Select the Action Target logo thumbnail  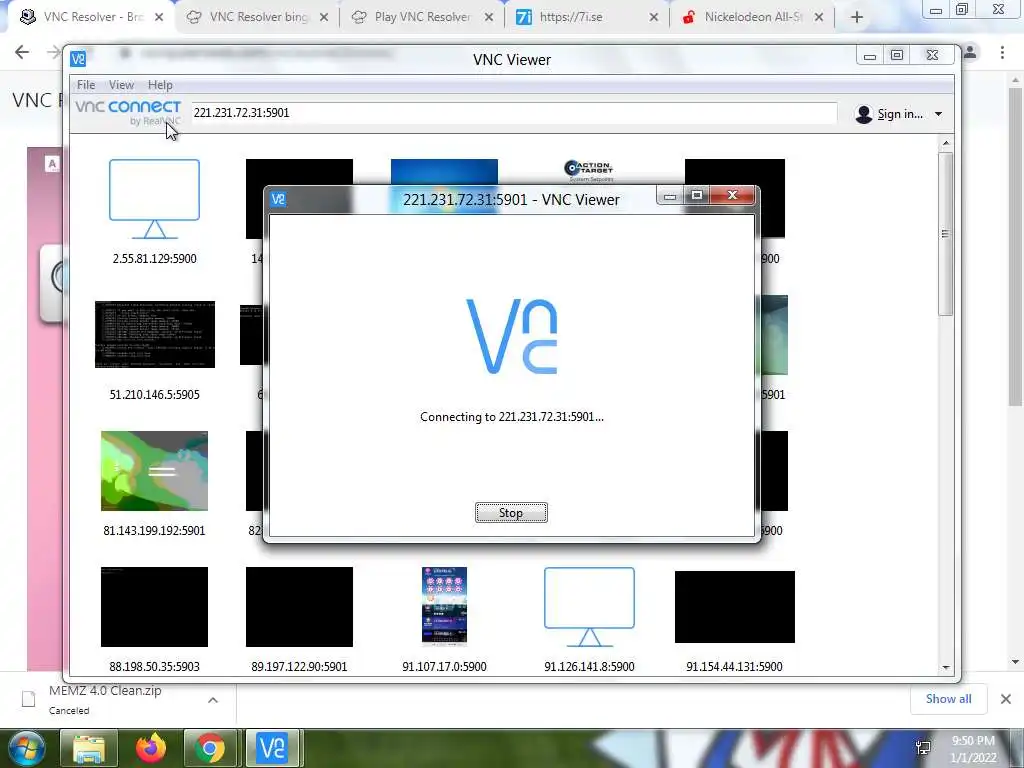point(589,171)
